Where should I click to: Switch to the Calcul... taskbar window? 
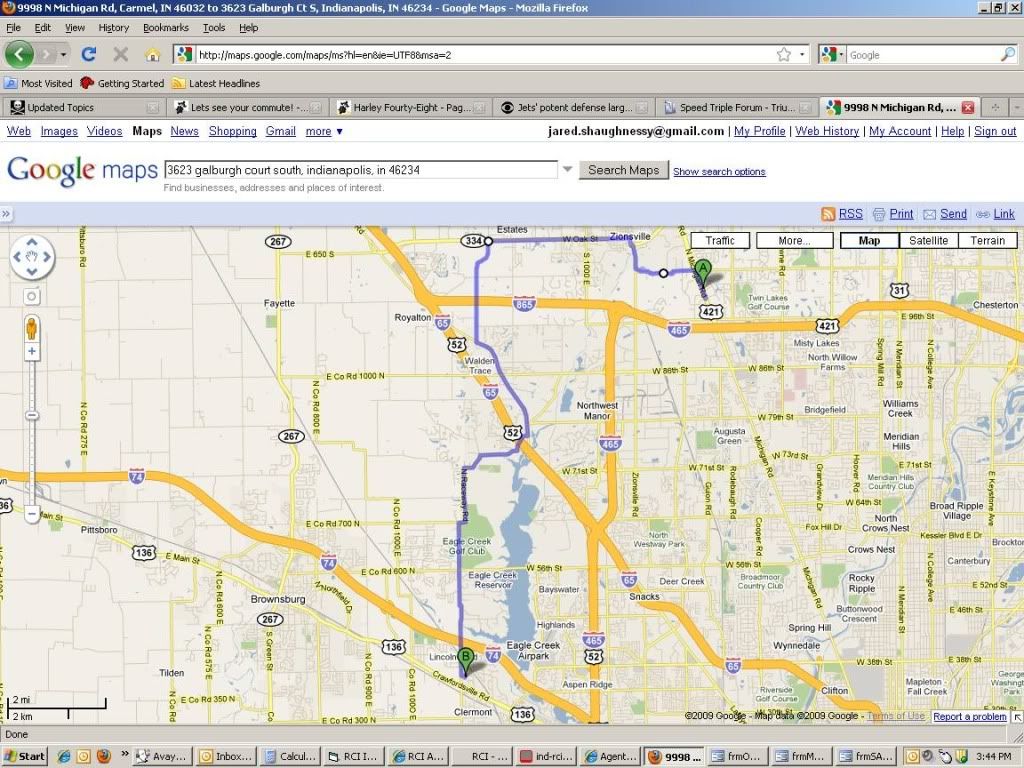point(291,756)
